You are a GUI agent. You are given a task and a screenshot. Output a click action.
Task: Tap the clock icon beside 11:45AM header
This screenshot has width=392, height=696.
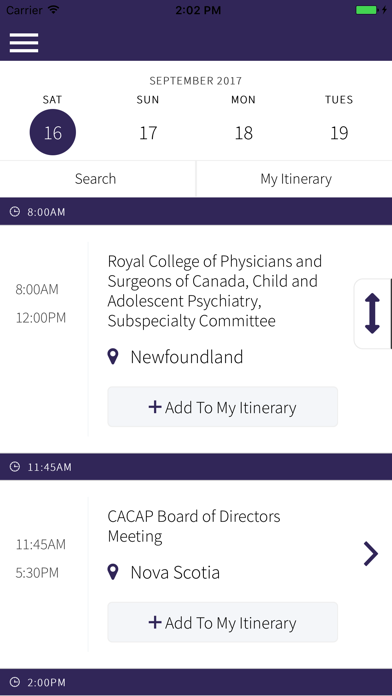coord(15,467)
